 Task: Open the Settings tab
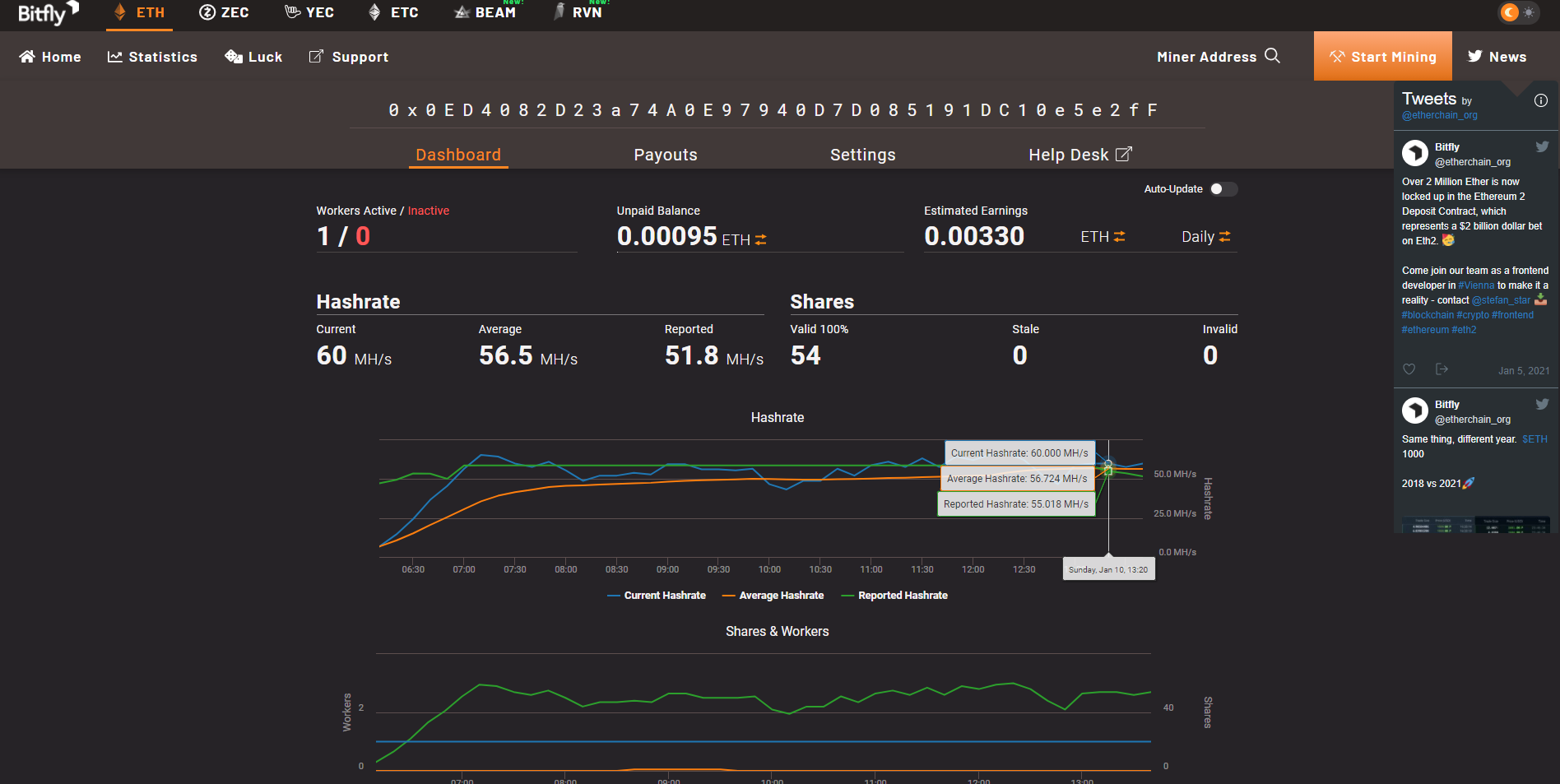pyautogui.click(x=862, y=155)
